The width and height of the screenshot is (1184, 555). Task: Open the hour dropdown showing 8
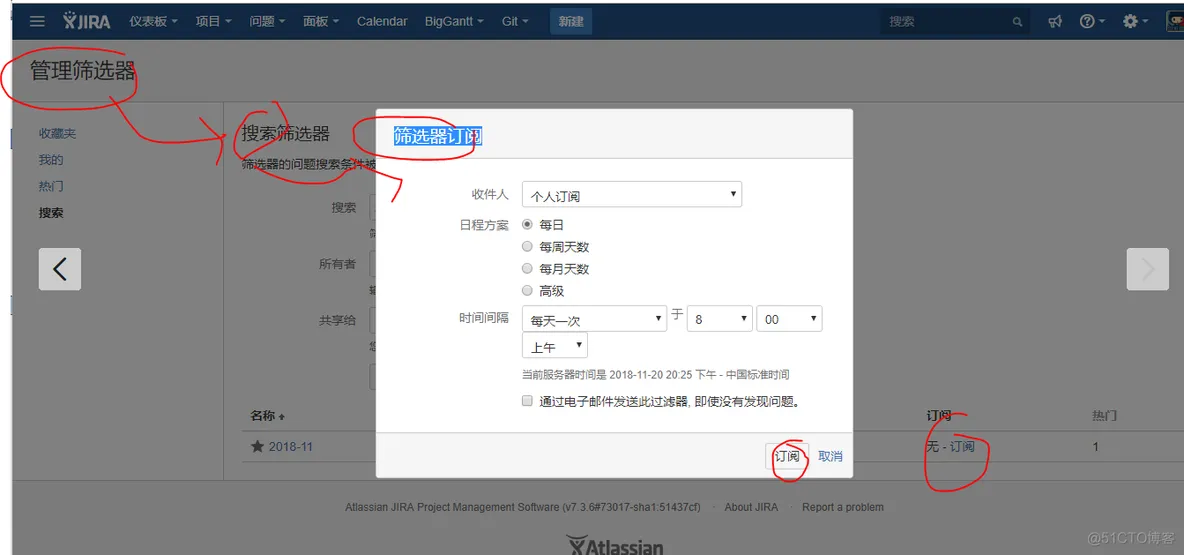coord(720,319)
